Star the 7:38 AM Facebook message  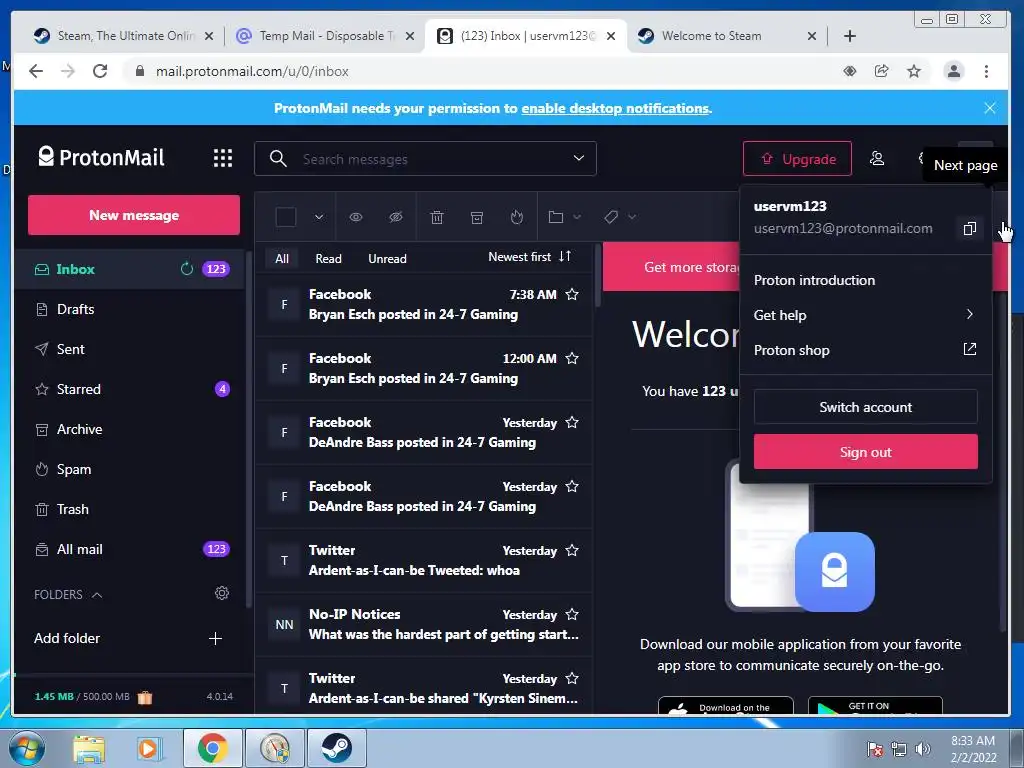572,295
